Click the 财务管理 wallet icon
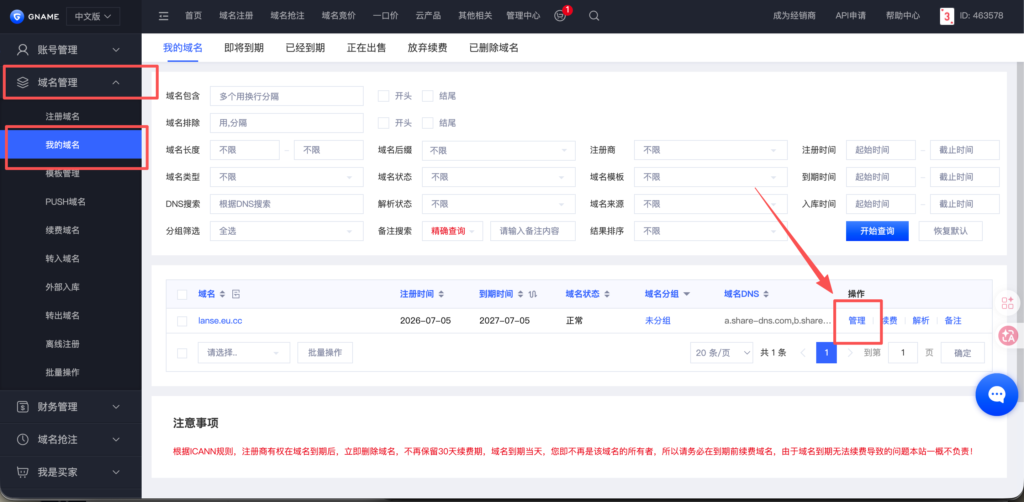This screenshot has height=502, width=1024. (23, 407)
